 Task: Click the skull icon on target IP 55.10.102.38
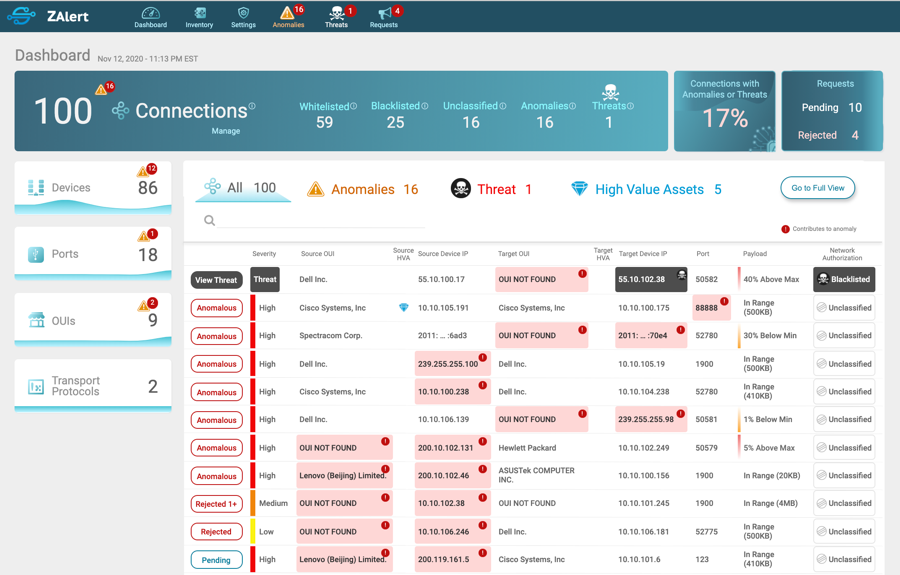tap(681, 274)
